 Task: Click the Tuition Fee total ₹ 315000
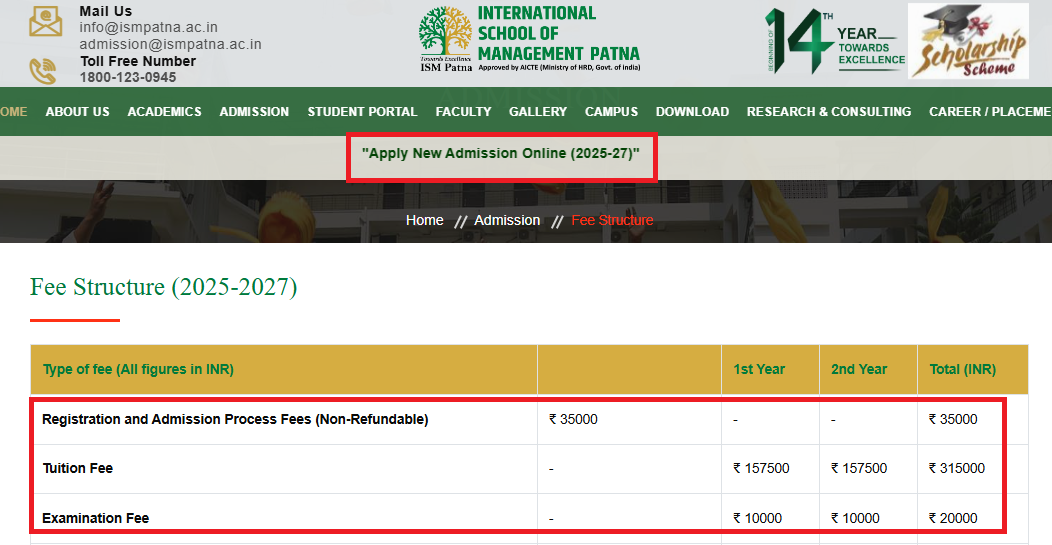(956, 468)
